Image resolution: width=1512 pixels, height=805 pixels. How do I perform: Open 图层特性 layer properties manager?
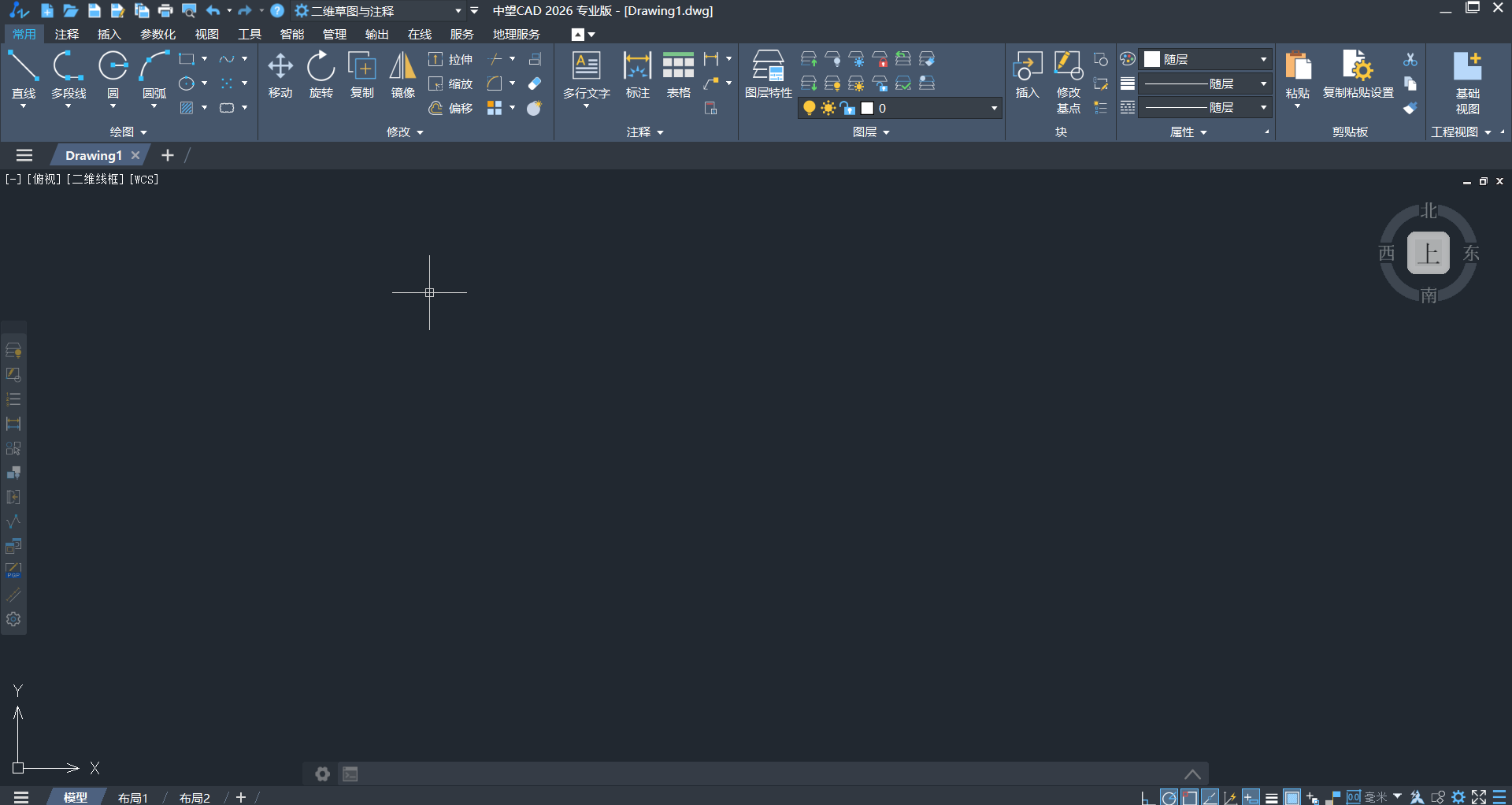click(x=768, y=74)
